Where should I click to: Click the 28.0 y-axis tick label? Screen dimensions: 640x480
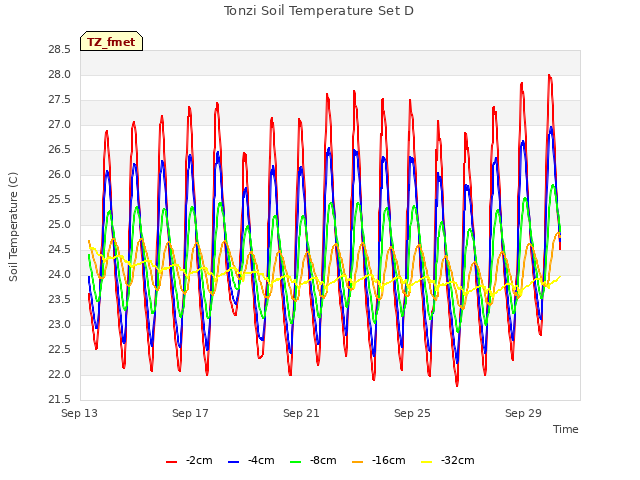[x=60, y=75]
